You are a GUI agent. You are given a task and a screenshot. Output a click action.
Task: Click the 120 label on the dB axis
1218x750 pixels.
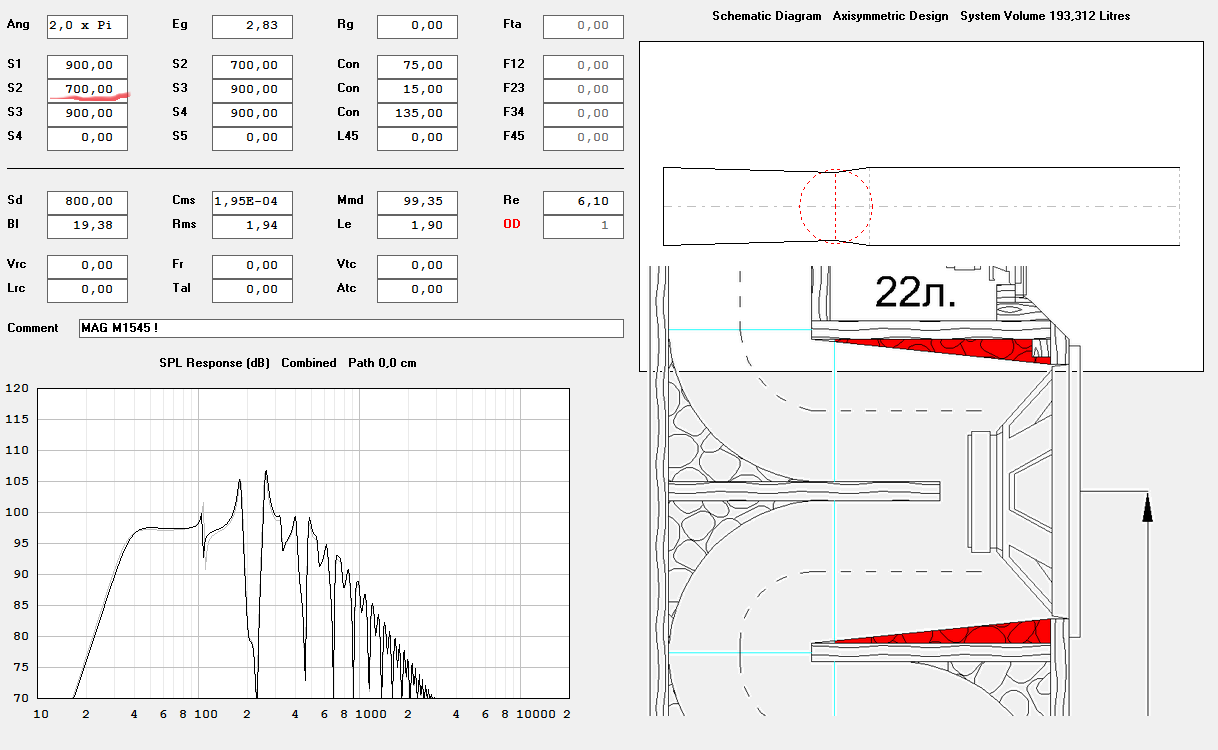[x=17, y=389]
